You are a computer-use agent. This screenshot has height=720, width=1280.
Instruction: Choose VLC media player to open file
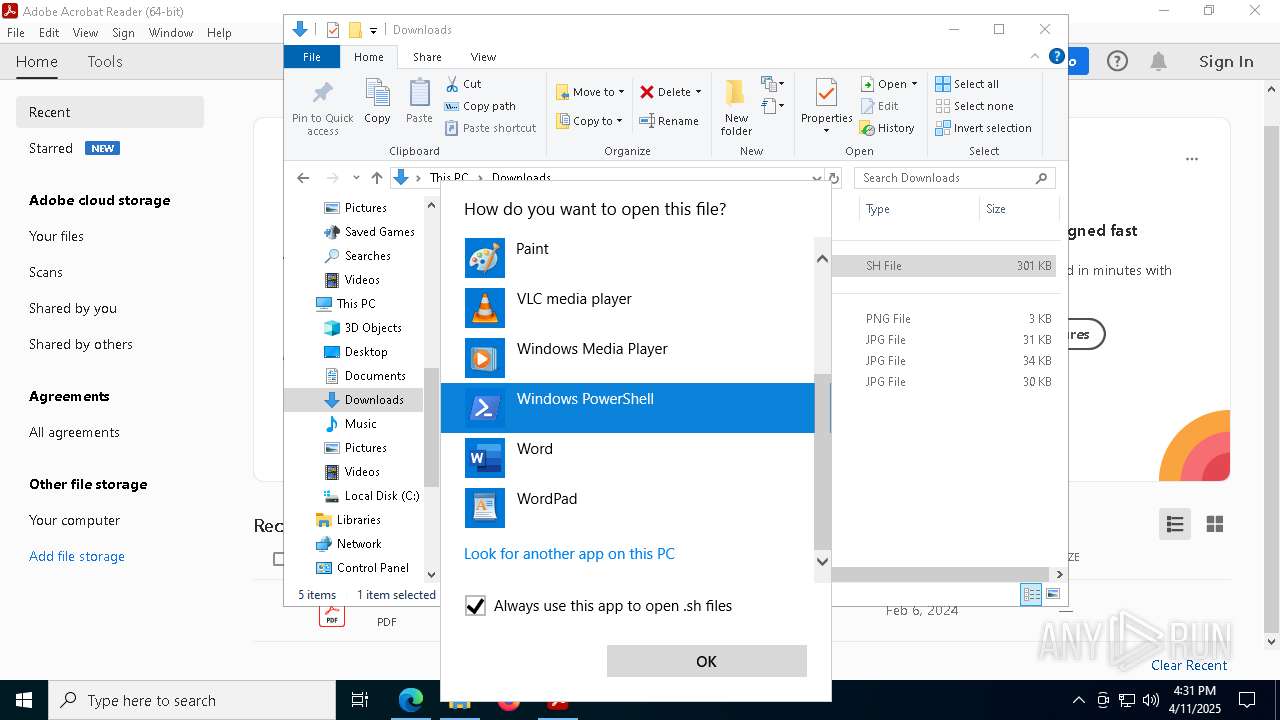tap(628, 308)
